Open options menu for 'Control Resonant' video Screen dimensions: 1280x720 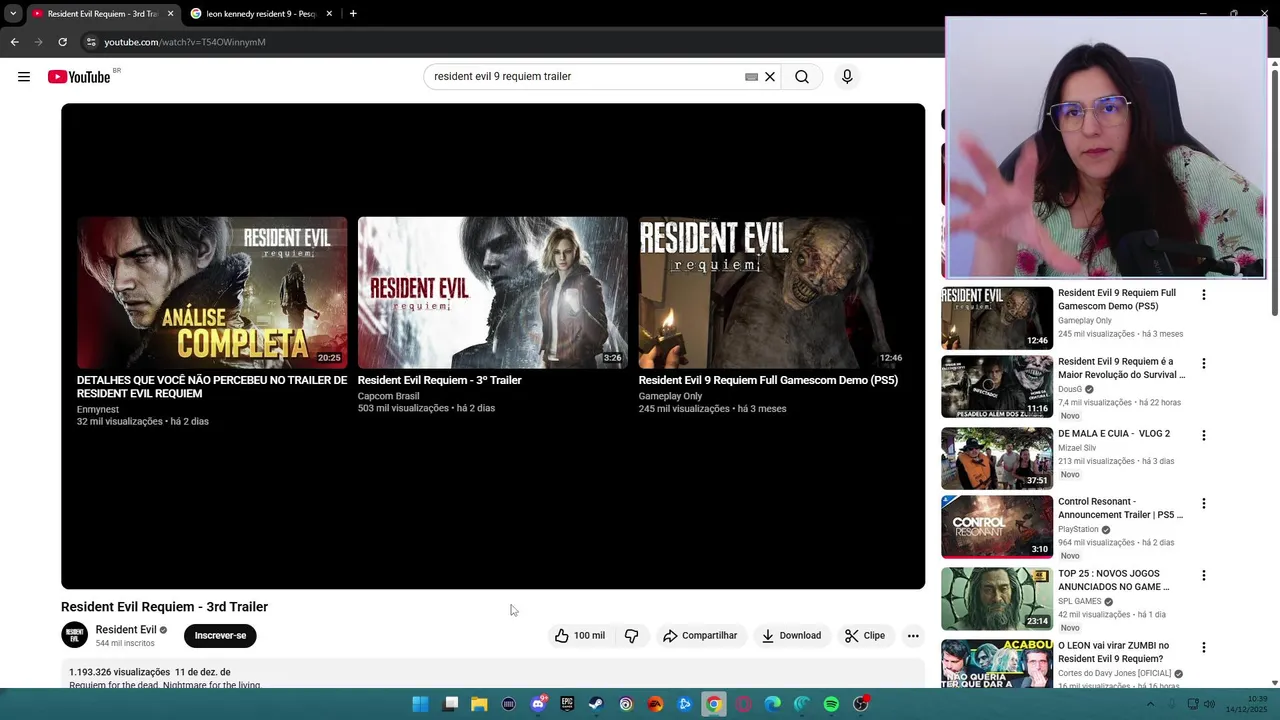click(x=1204, y=503)
